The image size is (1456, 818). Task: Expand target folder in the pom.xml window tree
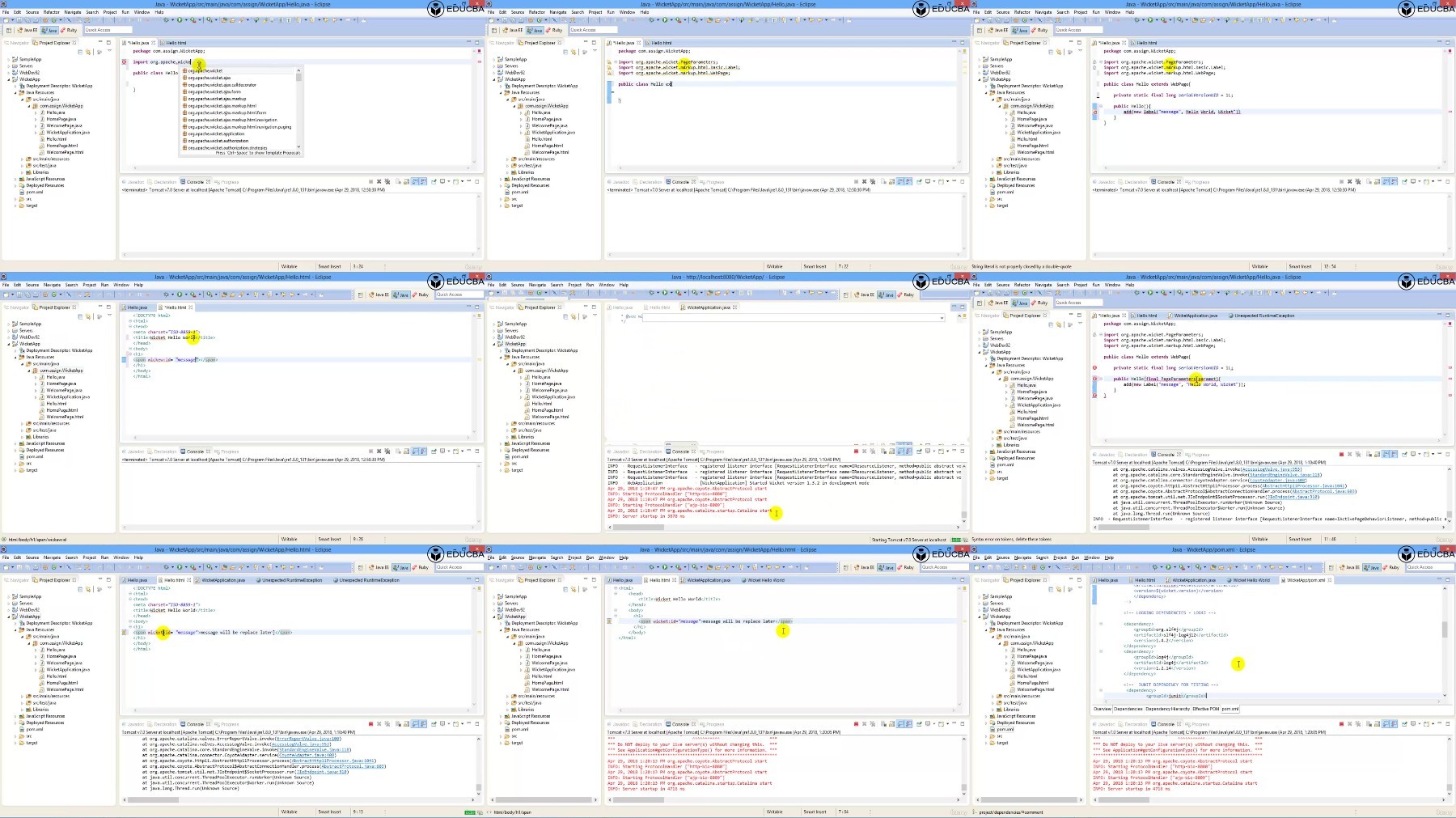tap(988, 743)
